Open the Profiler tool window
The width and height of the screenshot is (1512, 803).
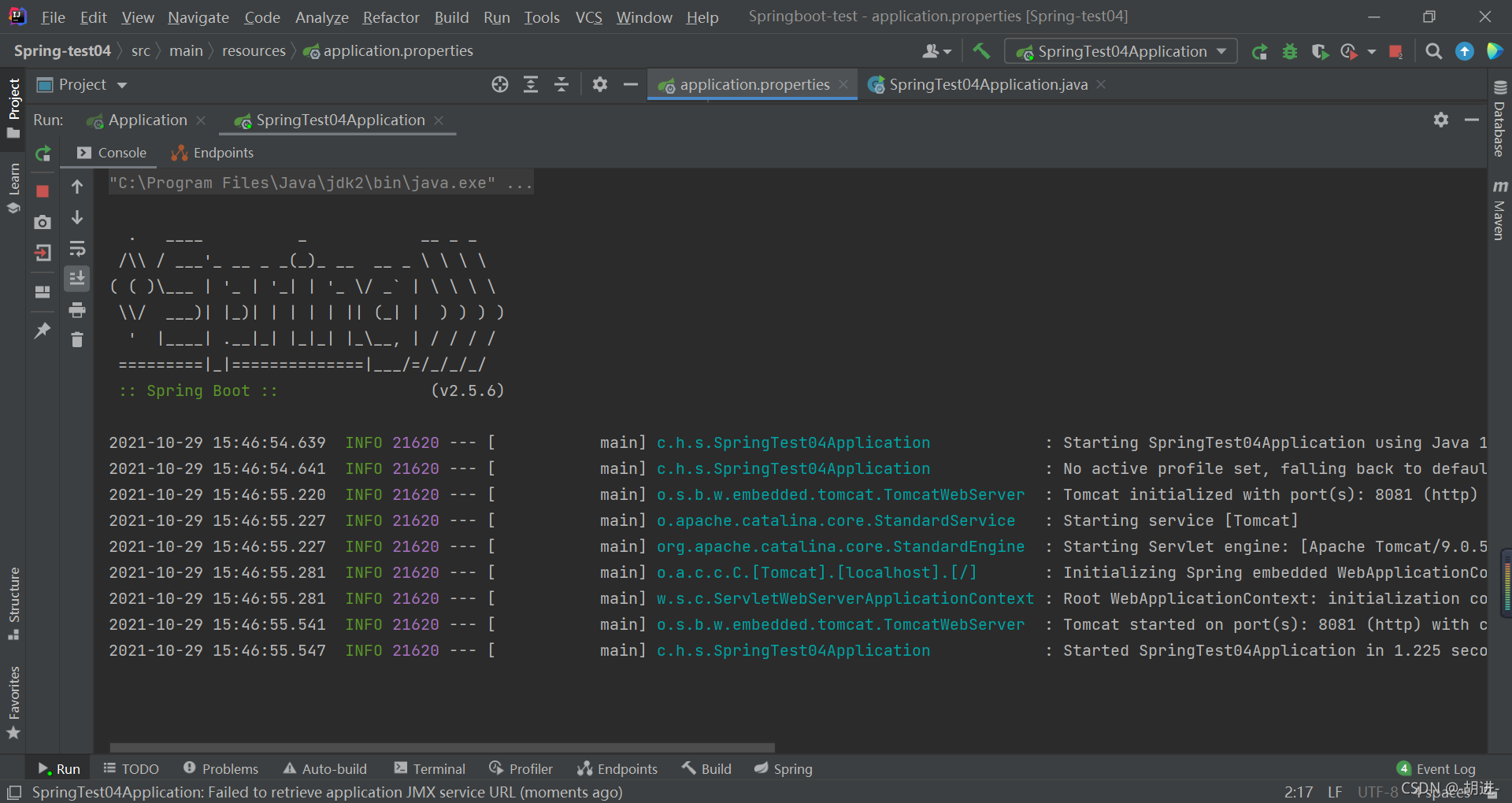pos(521,769)
